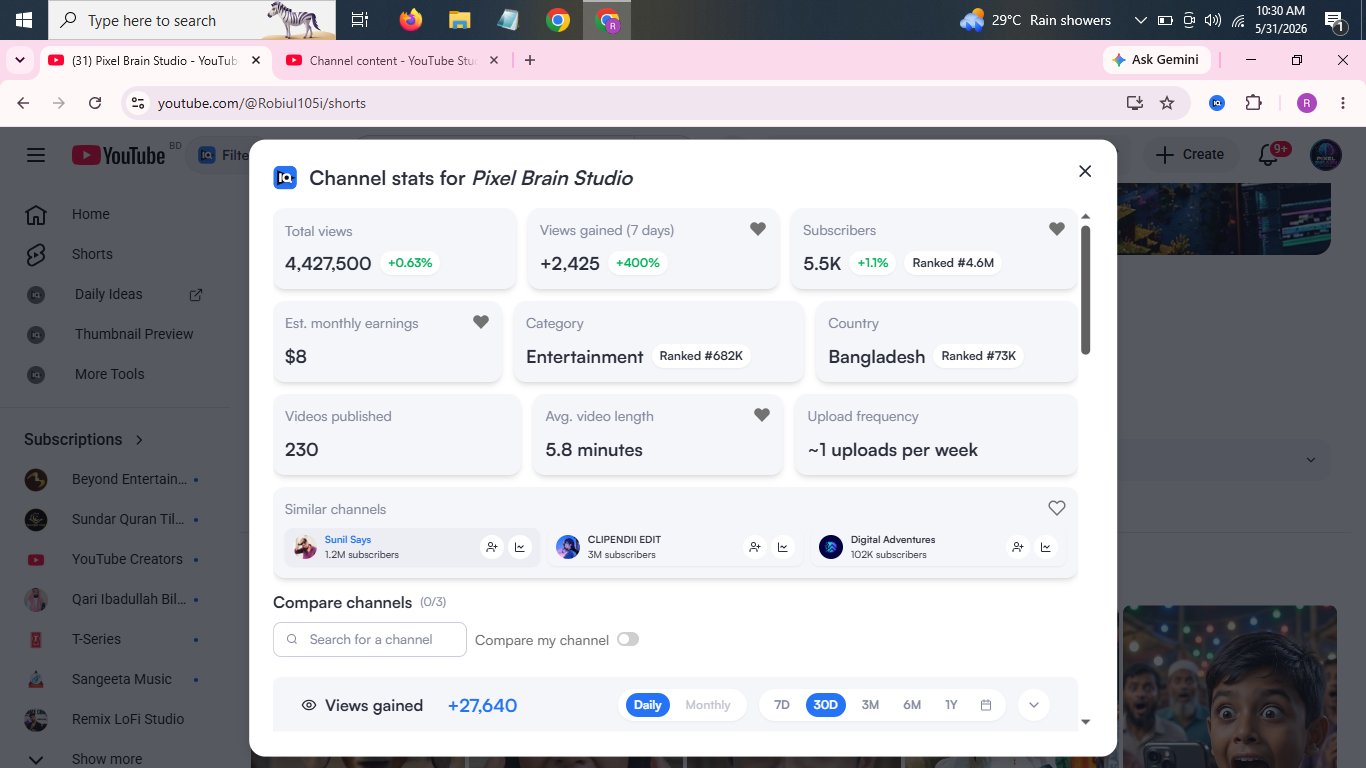The image size is (1366, 768).
Task: Show hidden system tray icons
Action: click(x=1141, y=20)
